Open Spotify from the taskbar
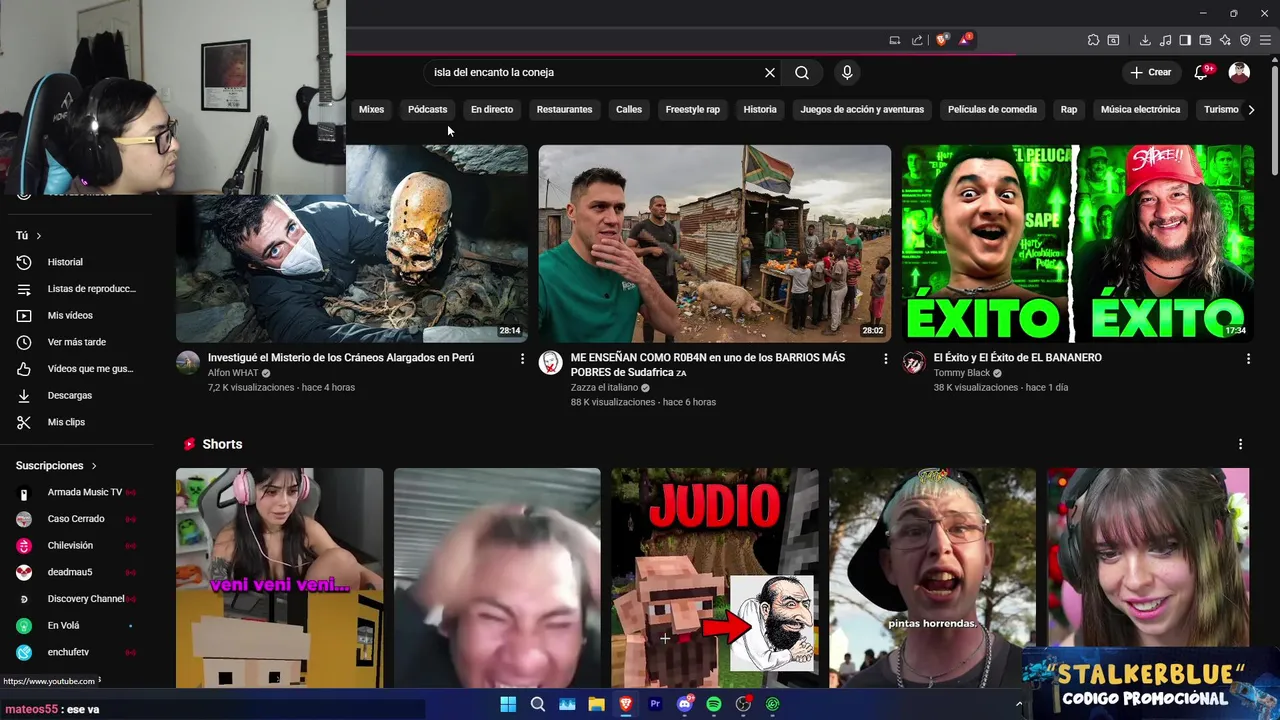The width and height of the screenshot is (1280, 720). 714,704
